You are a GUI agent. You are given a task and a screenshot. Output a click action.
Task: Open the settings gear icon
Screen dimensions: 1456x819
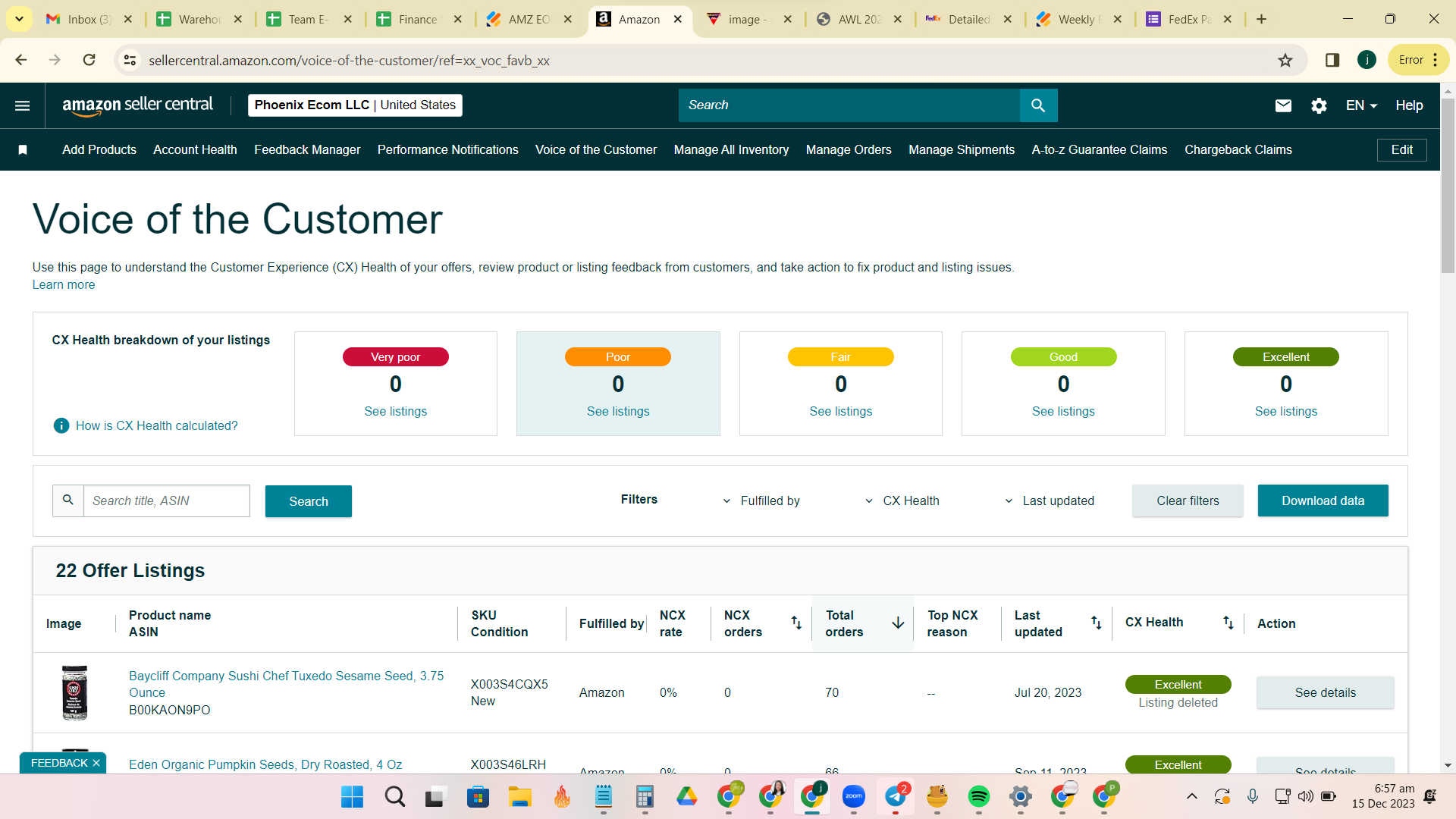point(1319,105)
